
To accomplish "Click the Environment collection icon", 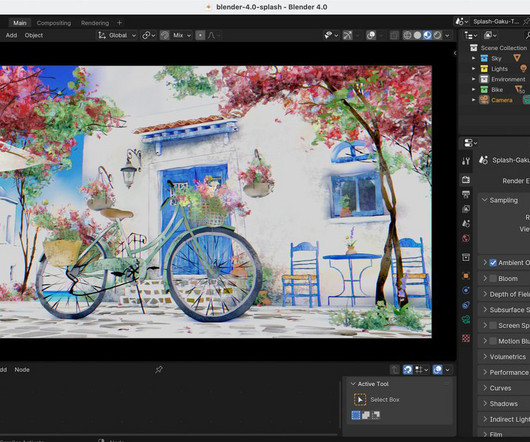I will (x=484, y=79).
